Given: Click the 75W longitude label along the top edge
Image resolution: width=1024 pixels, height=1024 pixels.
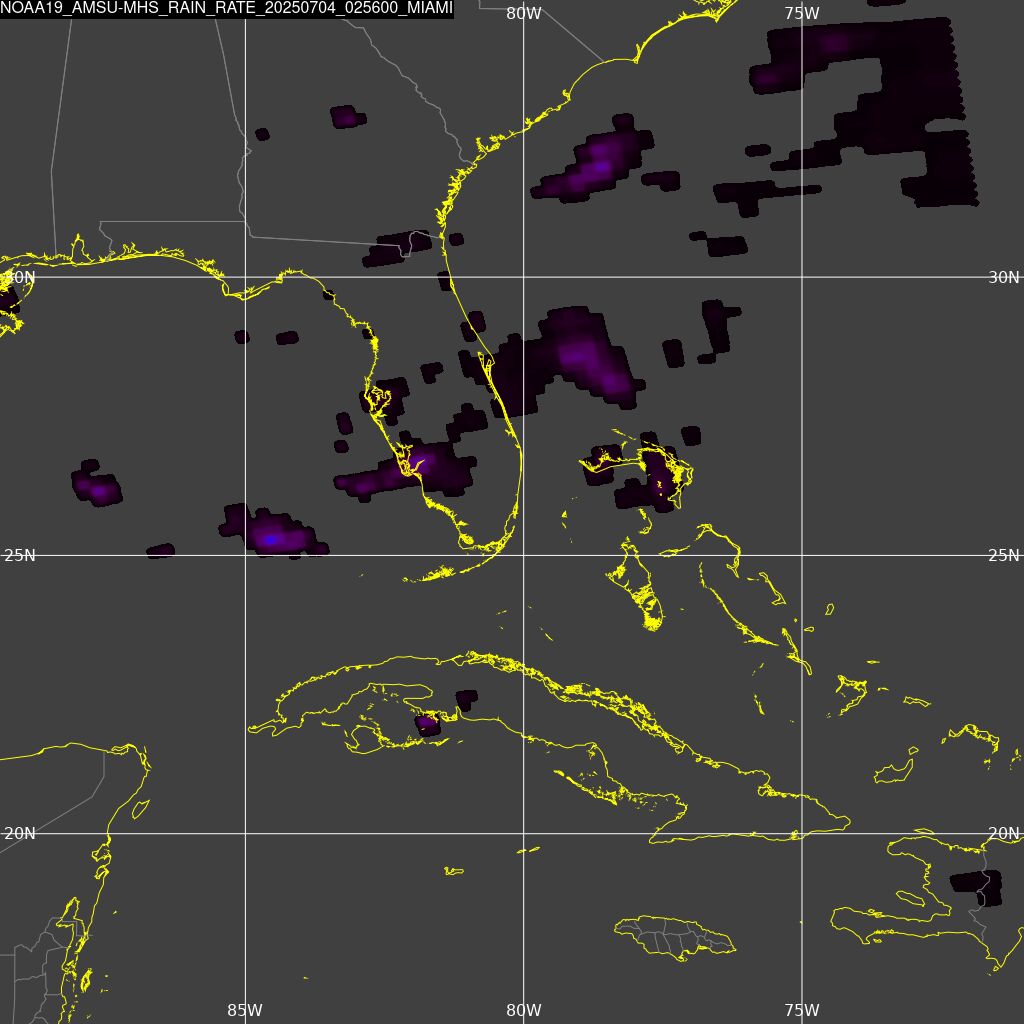Looking at the screenshot, I should pos(802,14).
